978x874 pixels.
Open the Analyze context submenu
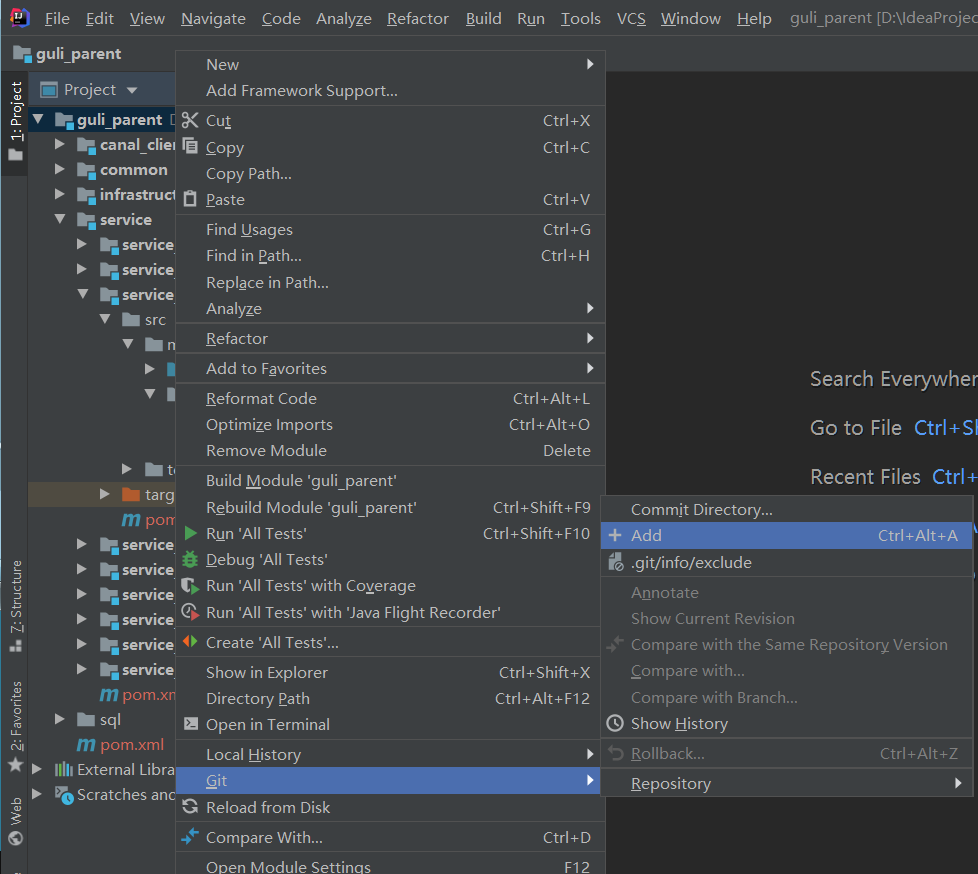pyautogui.click(x=390, y=308)
